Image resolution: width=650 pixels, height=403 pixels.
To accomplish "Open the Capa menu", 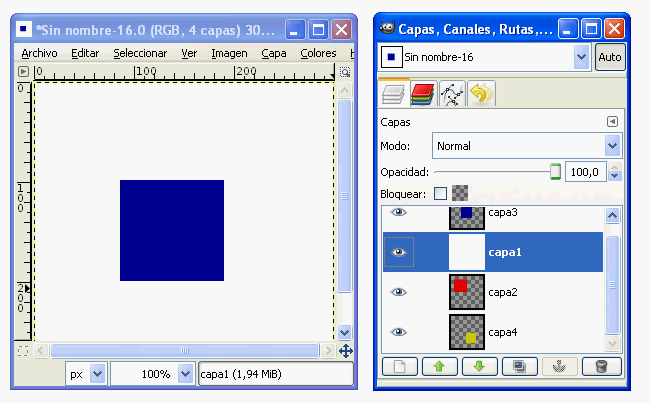I will pyautogui.click(x=274, y=53).
